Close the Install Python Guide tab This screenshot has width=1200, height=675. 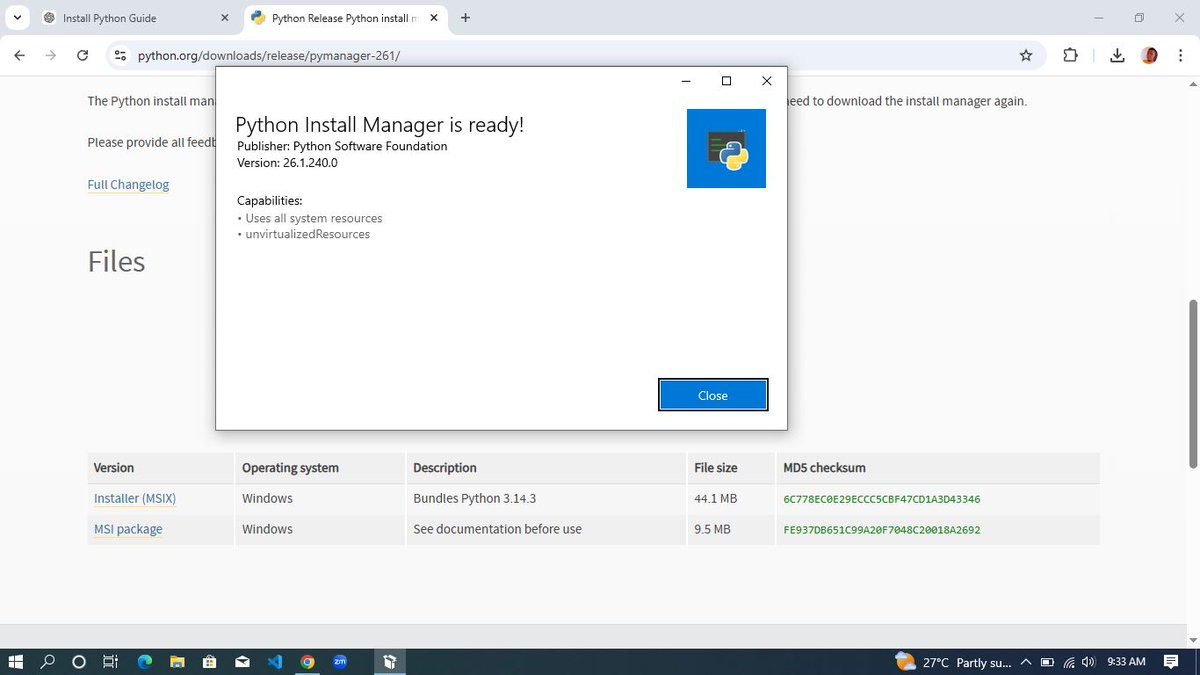pos(225,18)
